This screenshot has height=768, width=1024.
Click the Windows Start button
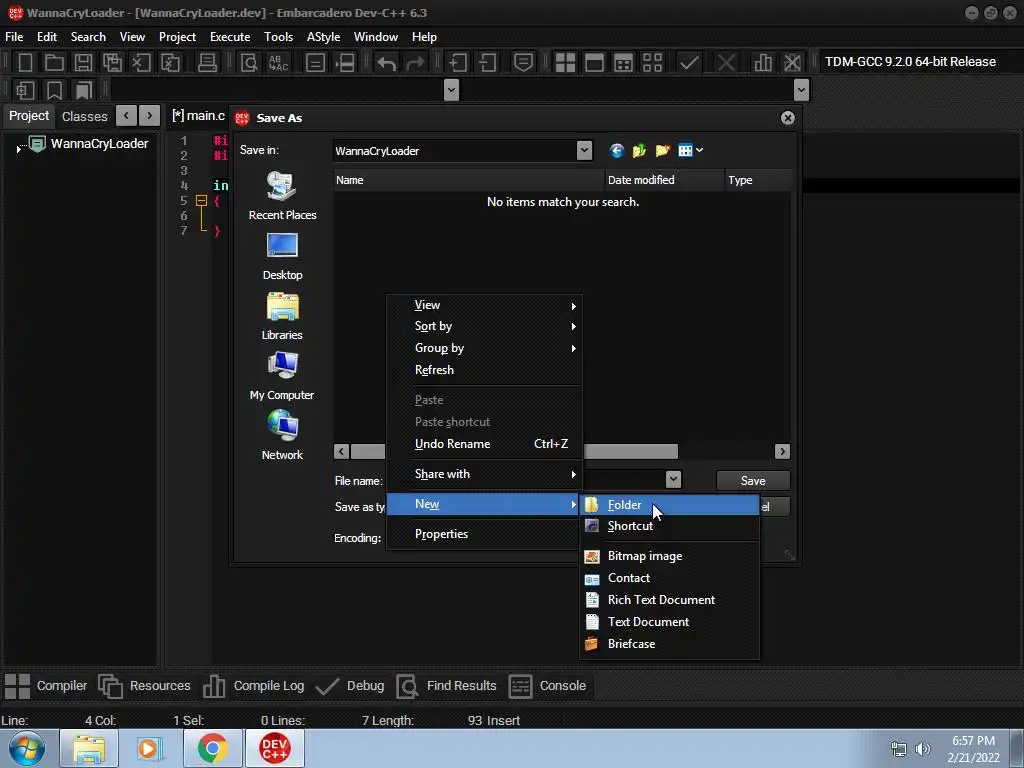click(x=27, y=748)
